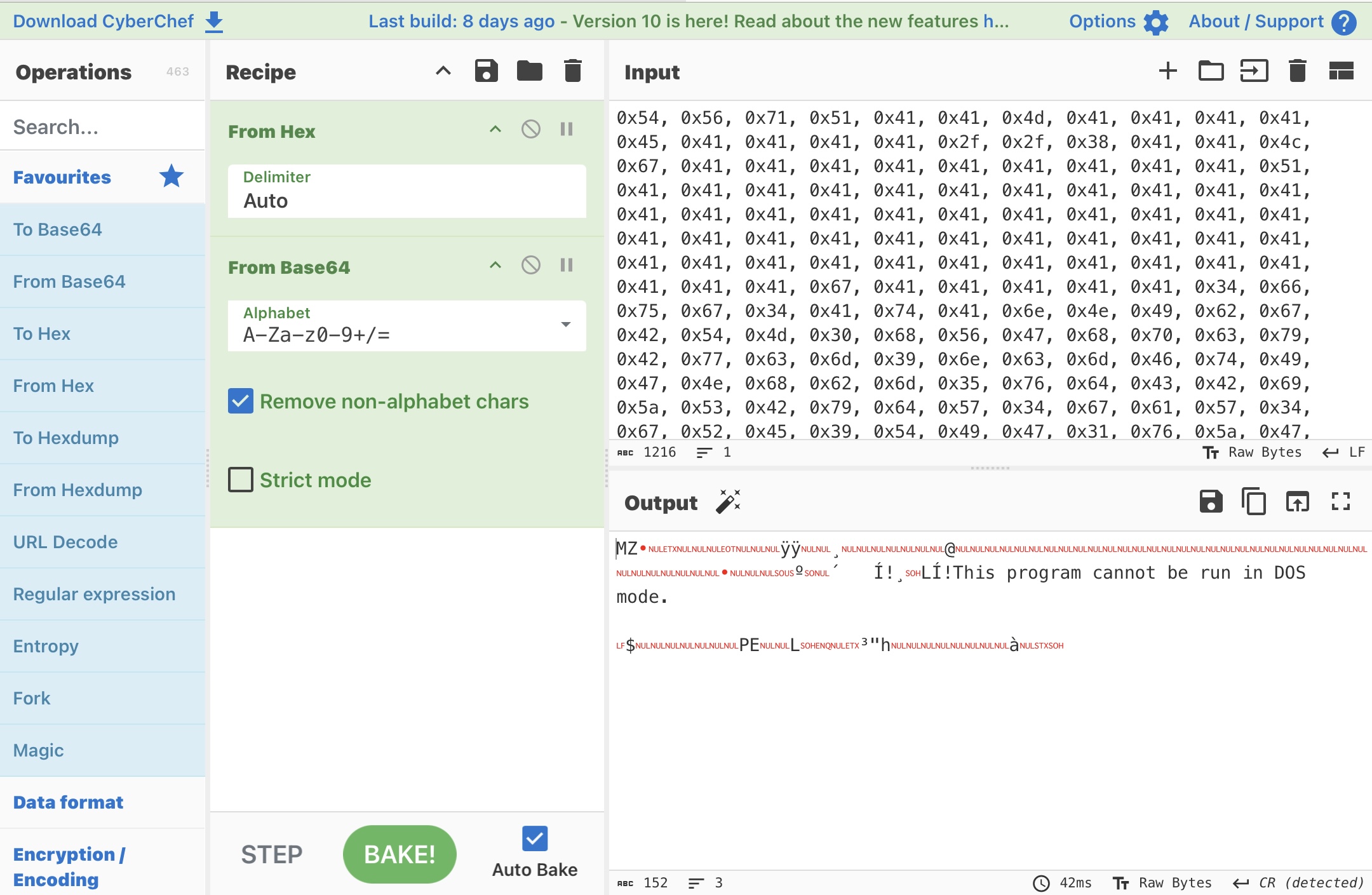Screen dimensions: 1372x895
Task: Click the Save recipe icon
Action: pyautogui.click(x=486, y=71)
